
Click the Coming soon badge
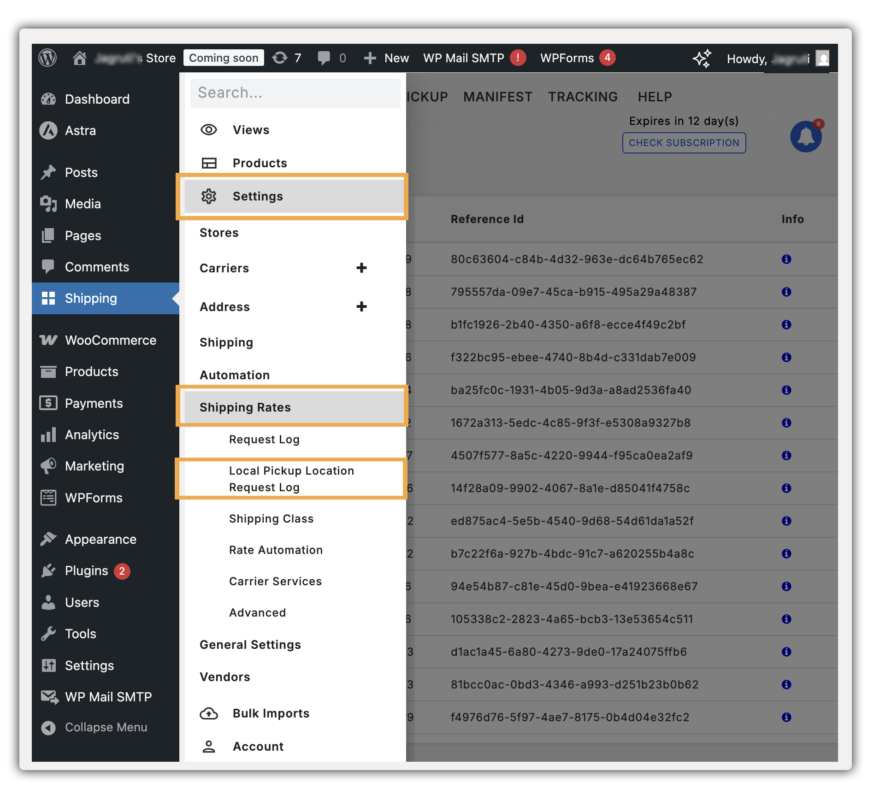coord(224,58)
